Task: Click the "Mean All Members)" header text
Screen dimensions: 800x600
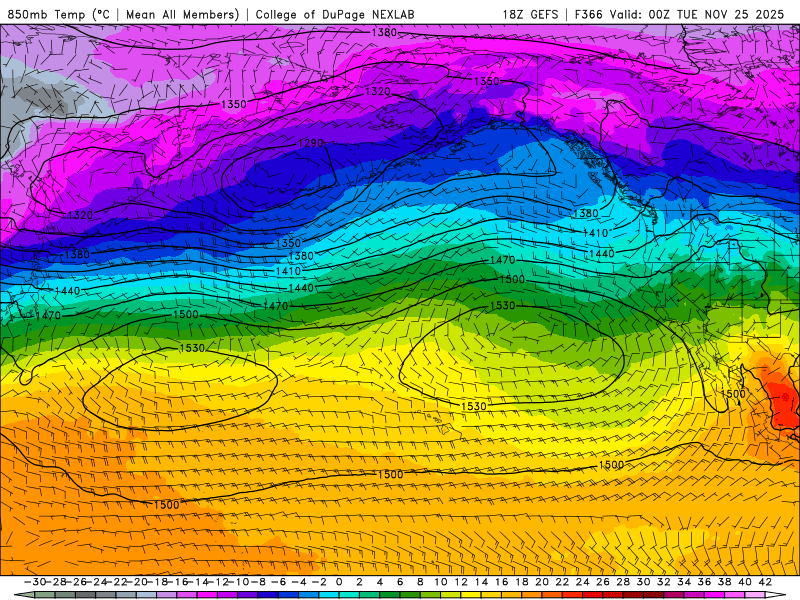Action: (x=183, y=15)
